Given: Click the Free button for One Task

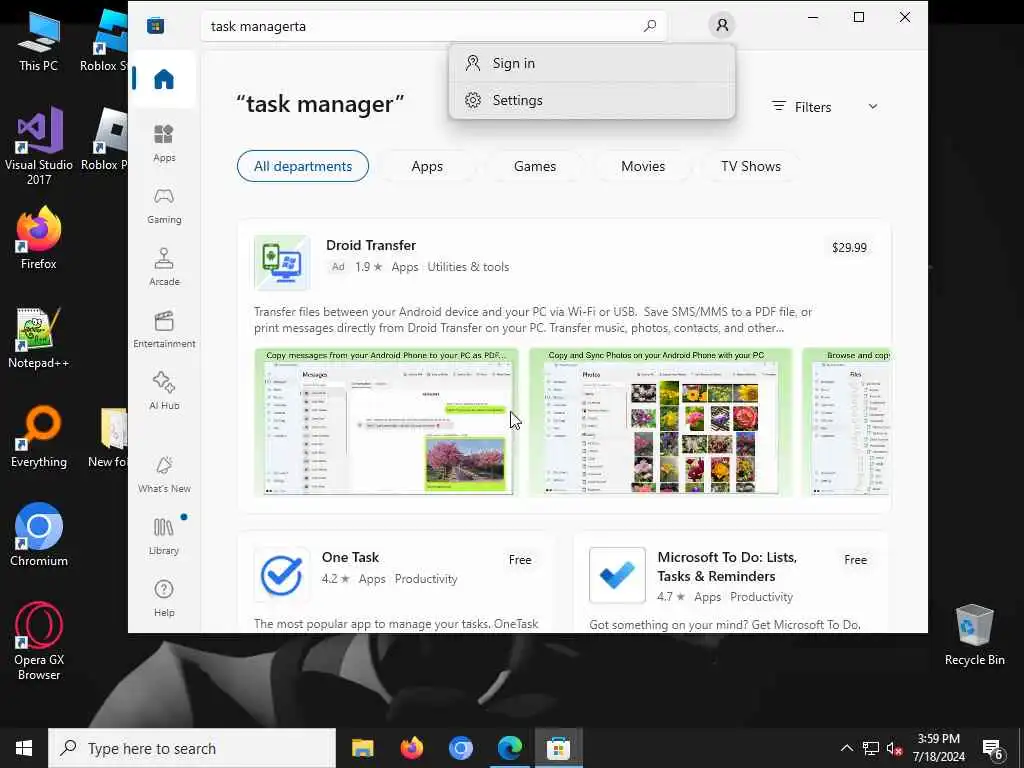Looking at the screenshot, I should click(x=520, y=560).
